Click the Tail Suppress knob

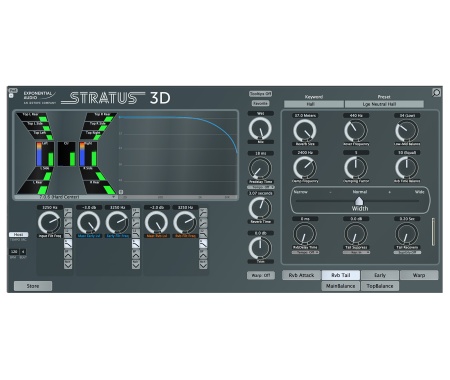click(356, 234)
